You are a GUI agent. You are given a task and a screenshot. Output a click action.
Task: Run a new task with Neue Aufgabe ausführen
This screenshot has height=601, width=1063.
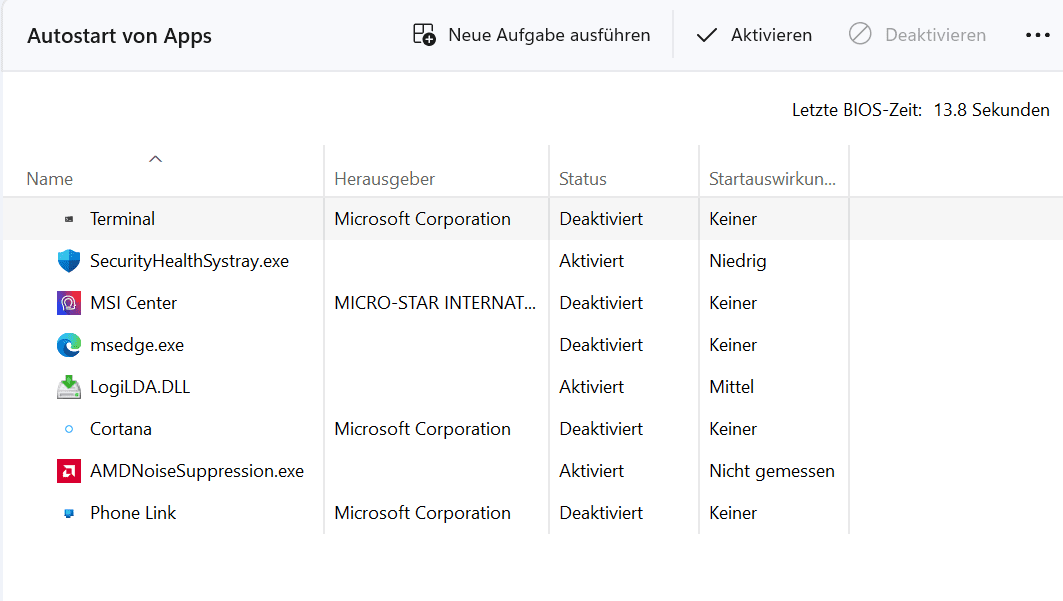[532, 35]
